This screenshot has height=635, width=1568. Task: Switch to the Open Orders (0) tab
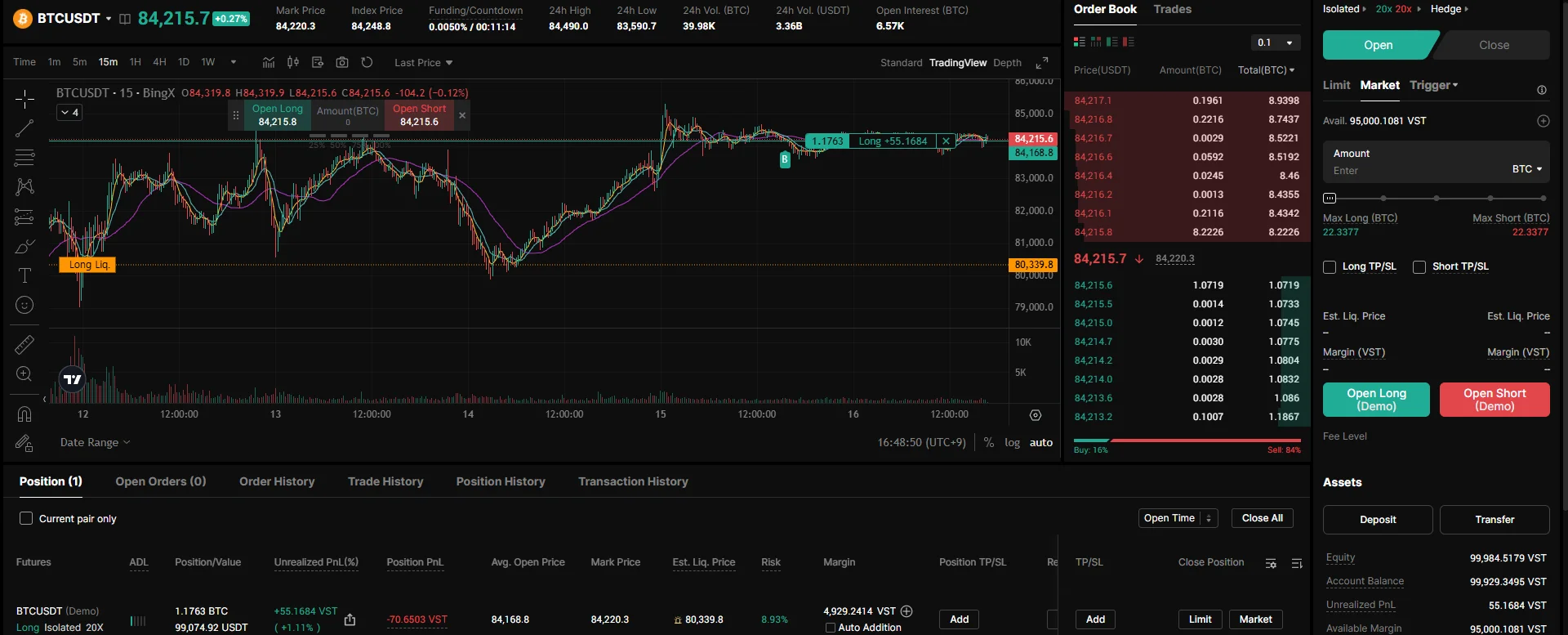coord(161,481)
